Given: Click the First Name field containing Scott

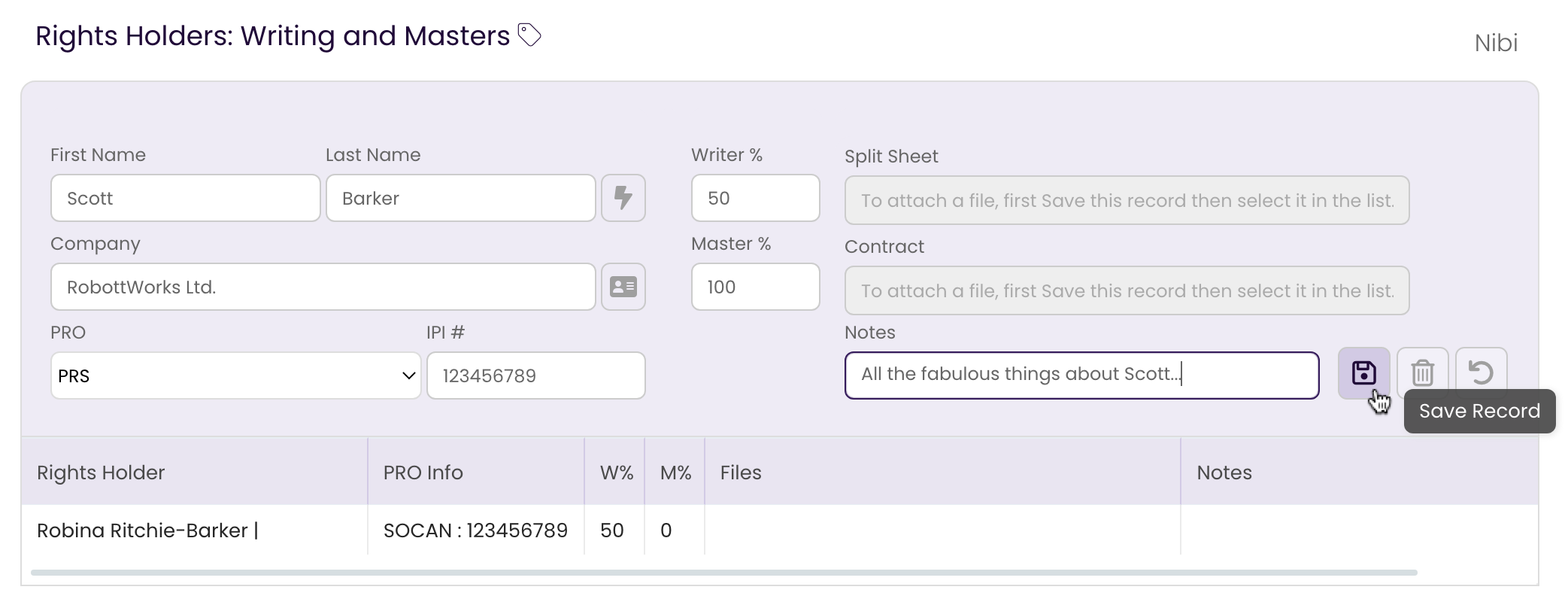Looking at the screenshot, I should tap(186, 198).
